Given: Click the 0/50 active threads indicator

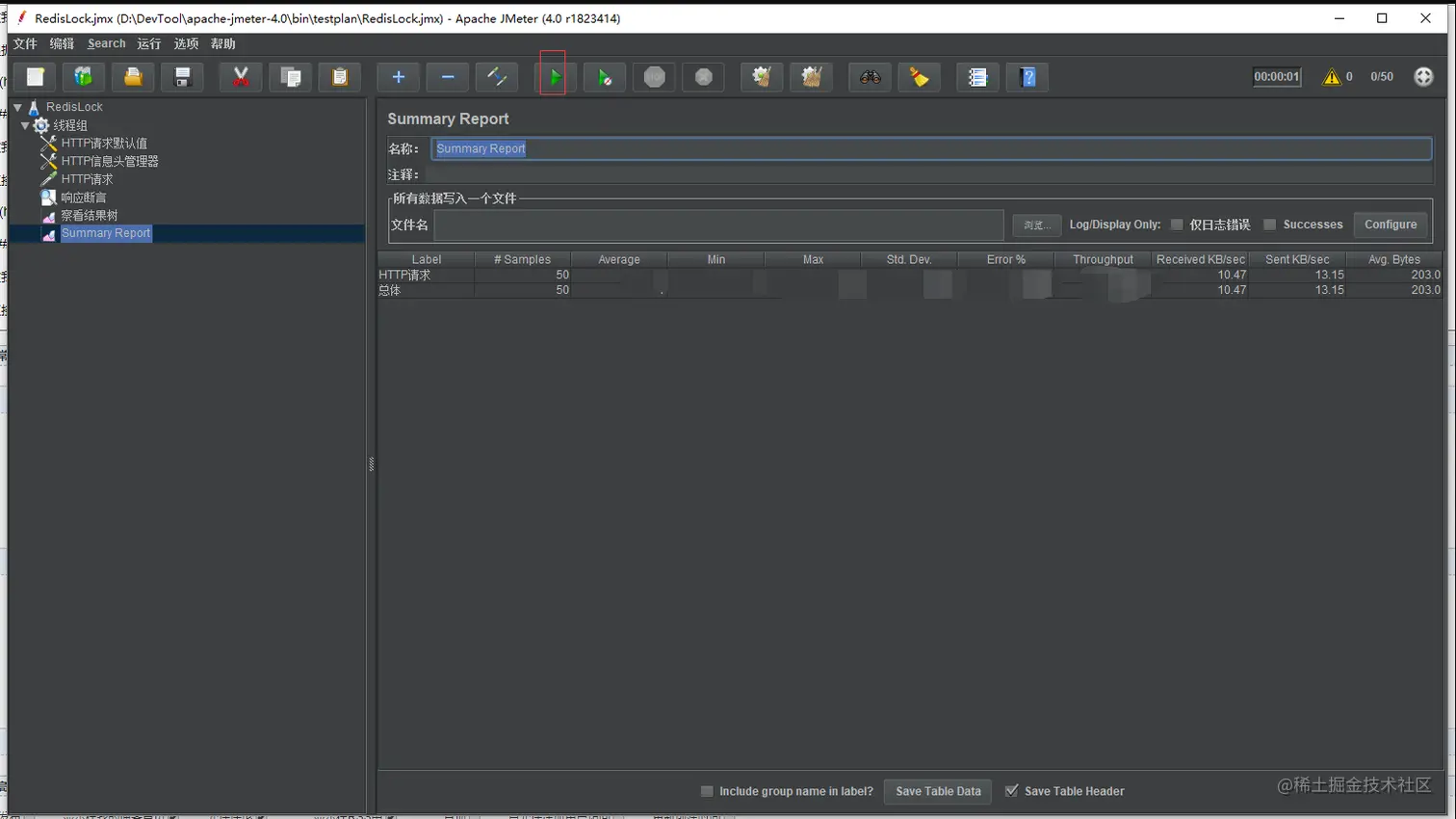Looking at the screenshot, I should tap(1381, 77).
